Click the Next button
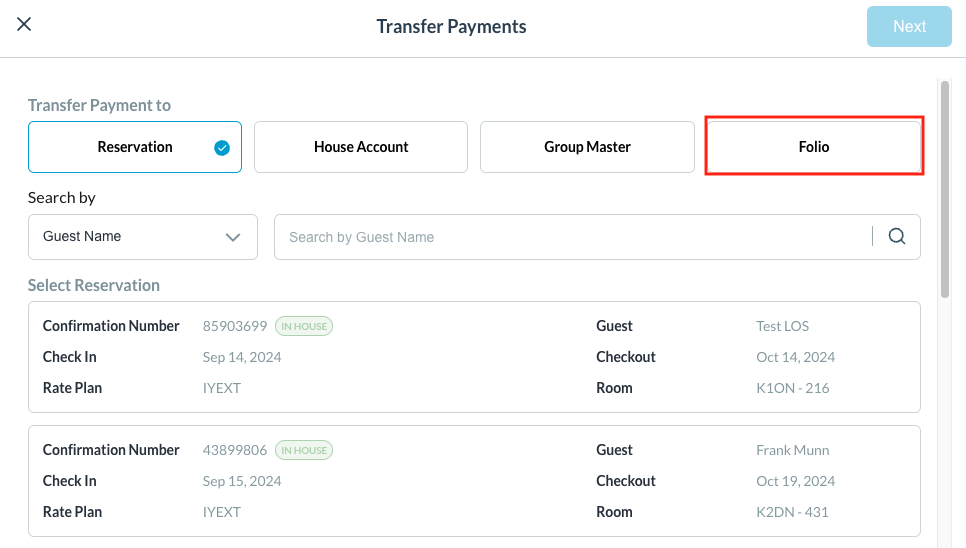This screenshot has height=548, width=966. [909, 27]
